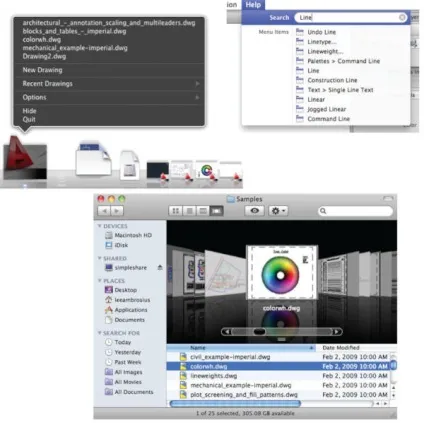The height and width of the screenshot is (423, 424).
Task: Switch Finder to icon view
Action: 176,211
